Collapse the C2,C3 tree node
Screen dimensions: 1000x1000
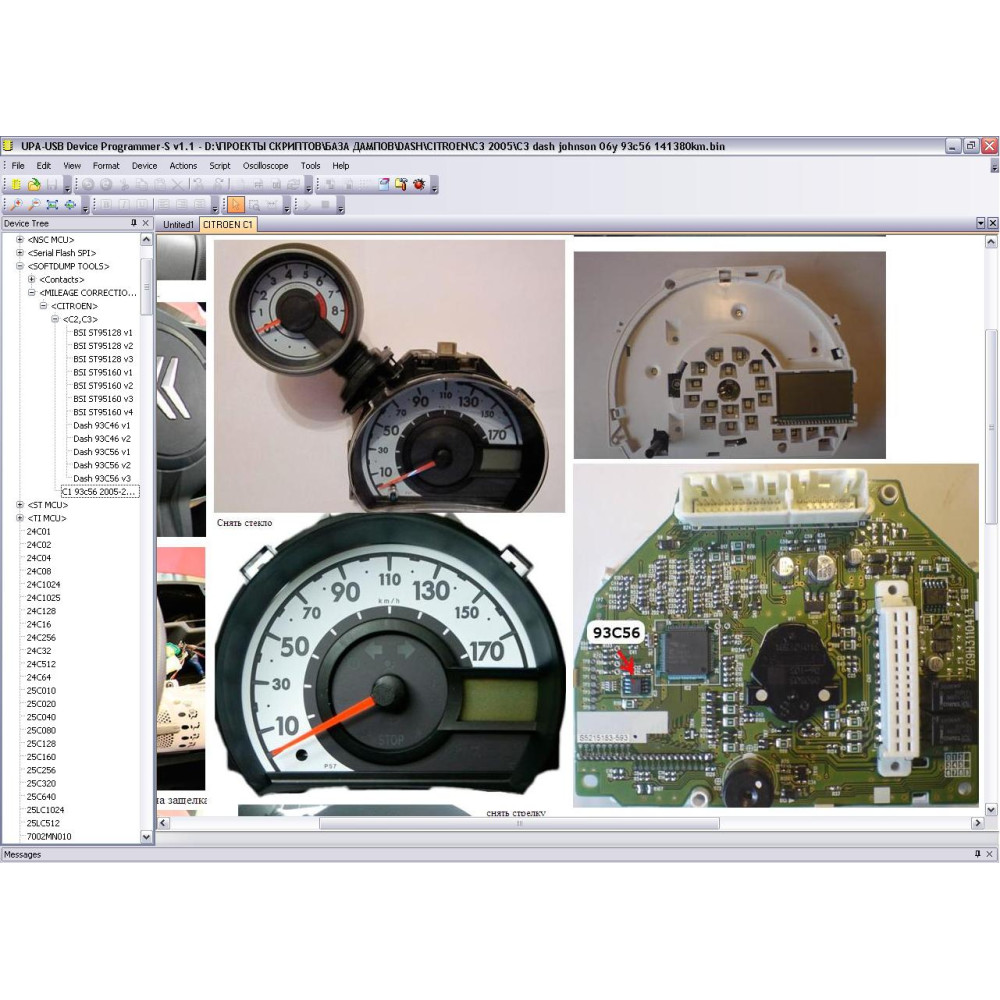55,319
